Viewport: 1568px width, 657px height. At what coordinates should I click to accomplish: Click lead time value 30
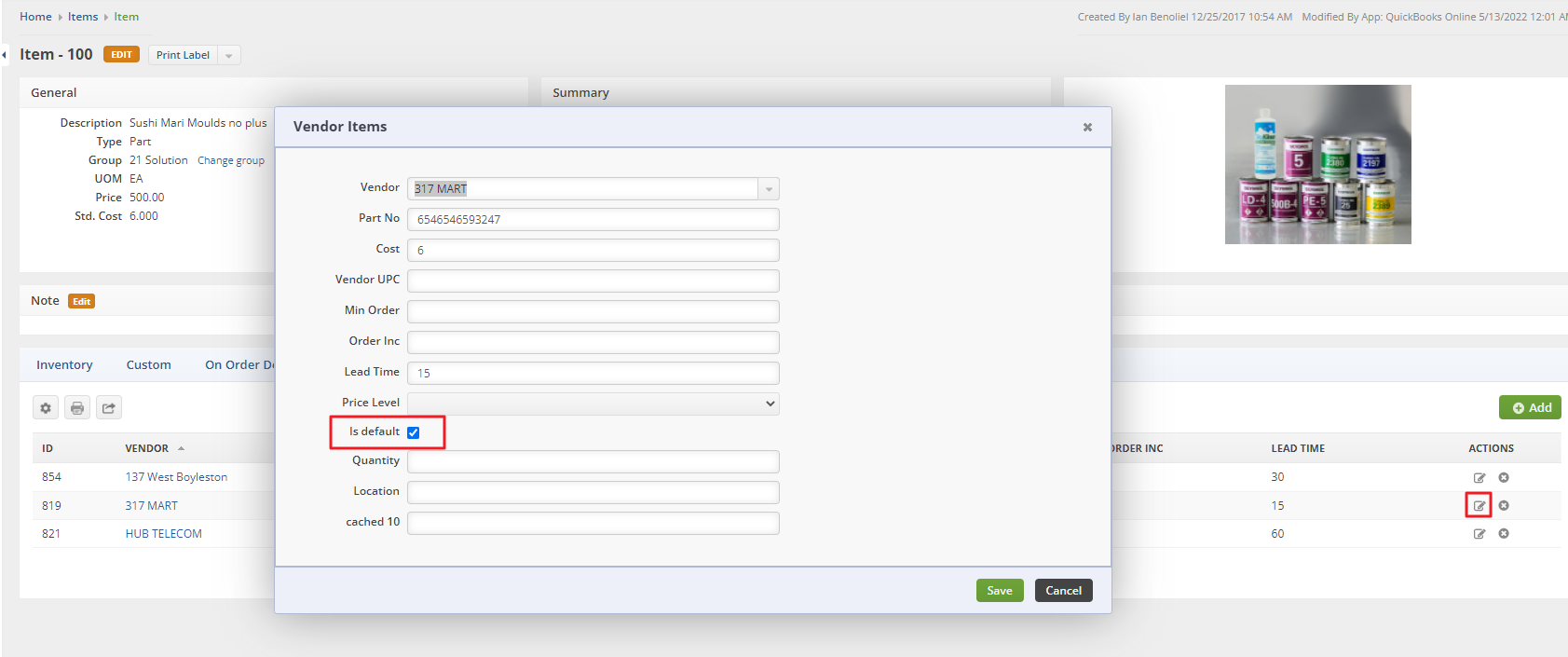tap(1277, 477)
